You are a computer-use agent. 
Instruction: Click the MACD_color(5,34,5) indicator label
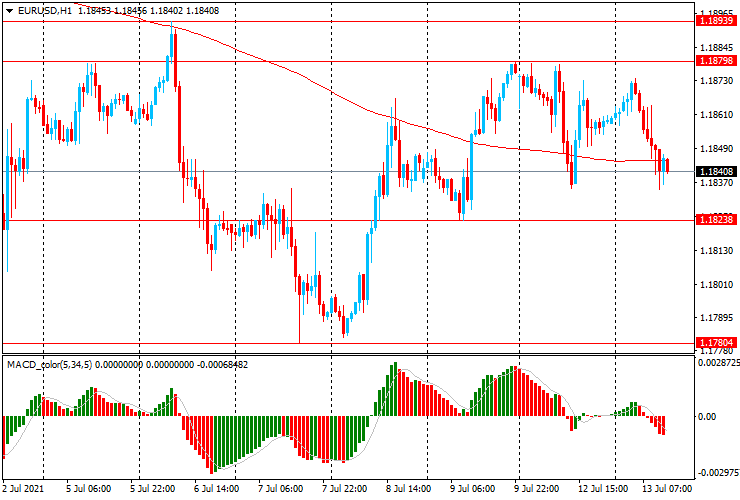click(50, 364)
